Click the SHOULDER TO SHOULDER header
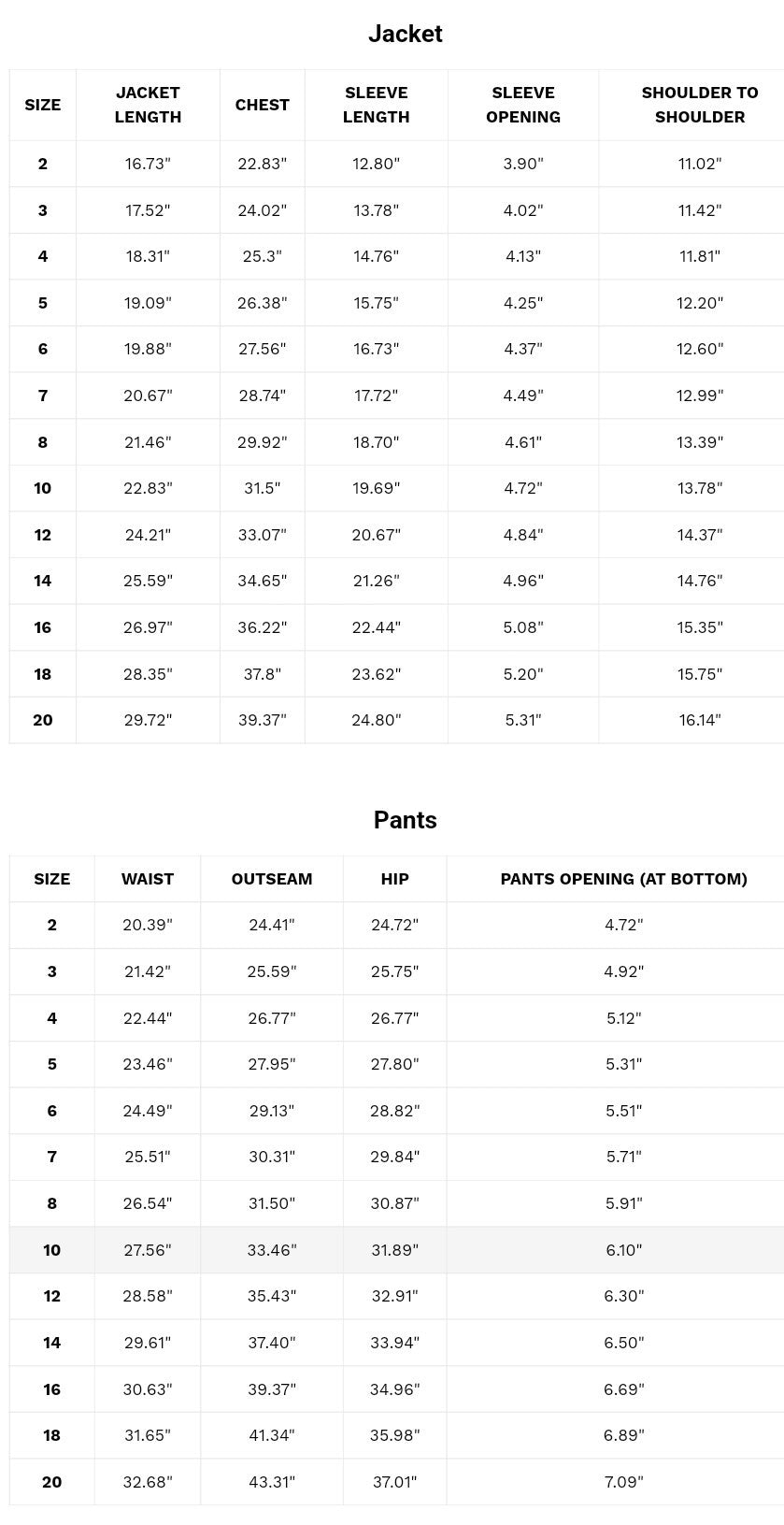This screenshot has width=784, height=1525. [x=700, y=105]
